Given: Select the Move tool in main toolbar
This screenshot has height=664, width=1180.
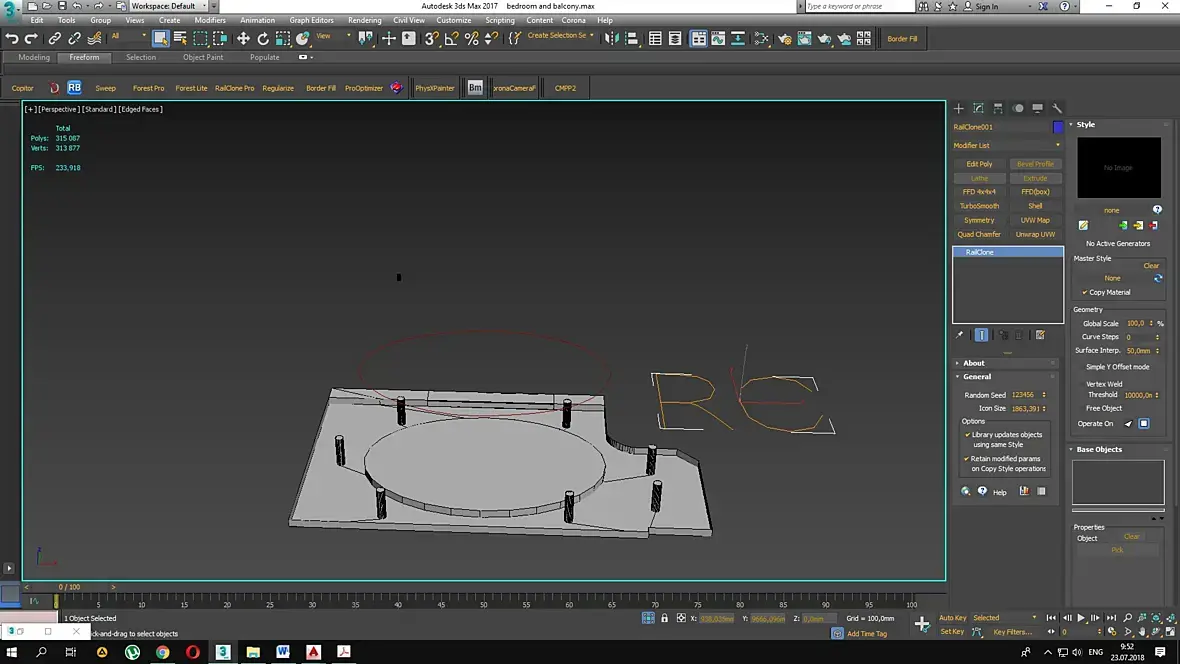Looking at the screenshot, I should pos(243,38).
